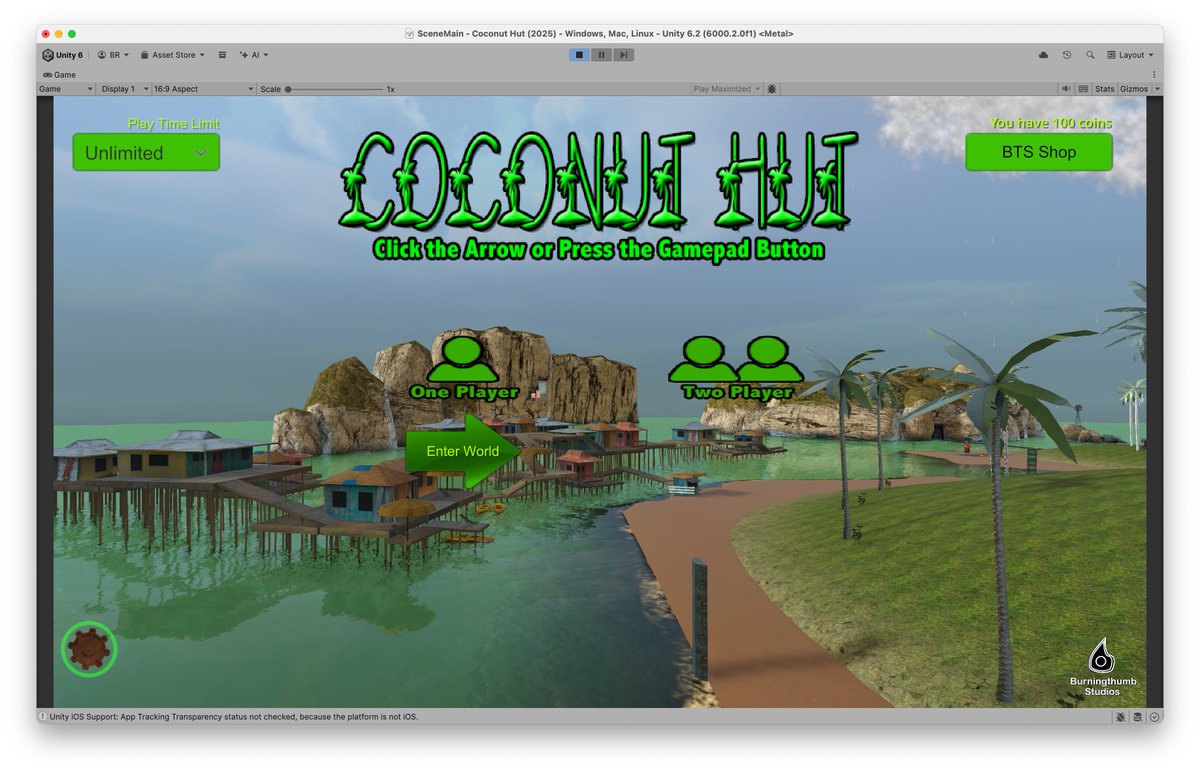Viewport: 1200px width, 772px height.
Task: Toggle the Shortcuts keyboard icon
Action: 1083,89
